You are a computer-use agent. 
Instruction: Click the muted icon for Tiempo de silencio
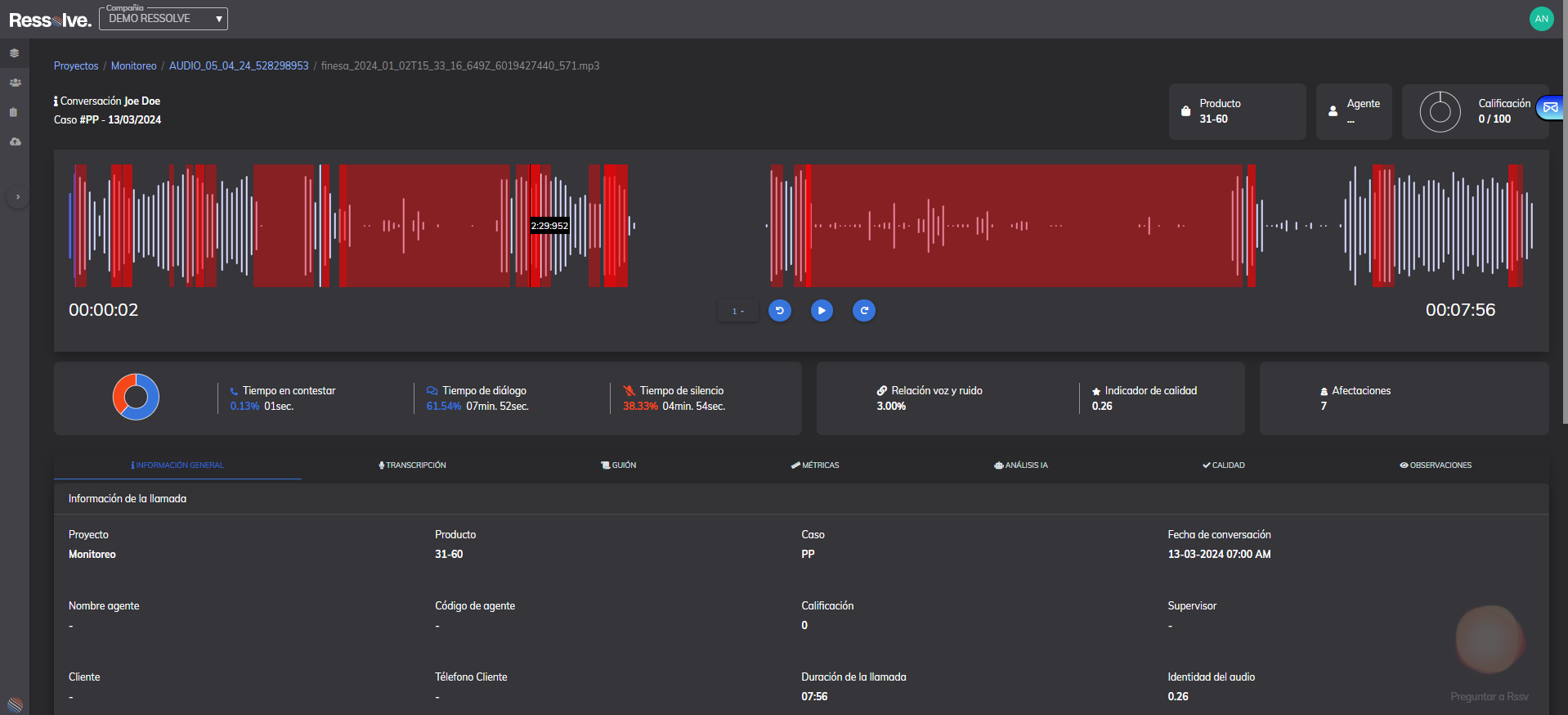(629, 391)
